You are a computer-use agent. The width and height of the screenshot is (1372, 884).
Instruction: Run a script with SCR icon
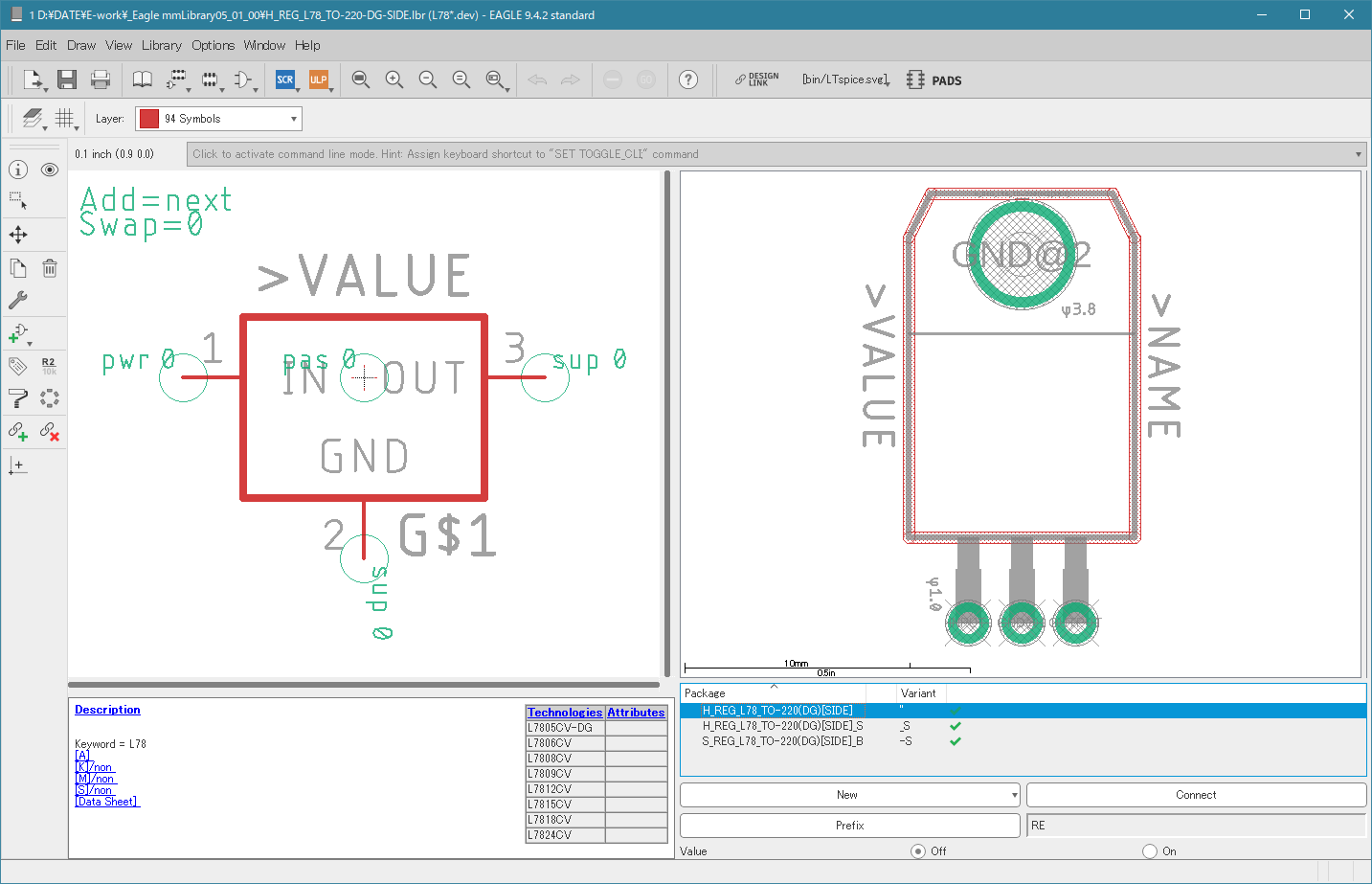click(x=285, y=79)
